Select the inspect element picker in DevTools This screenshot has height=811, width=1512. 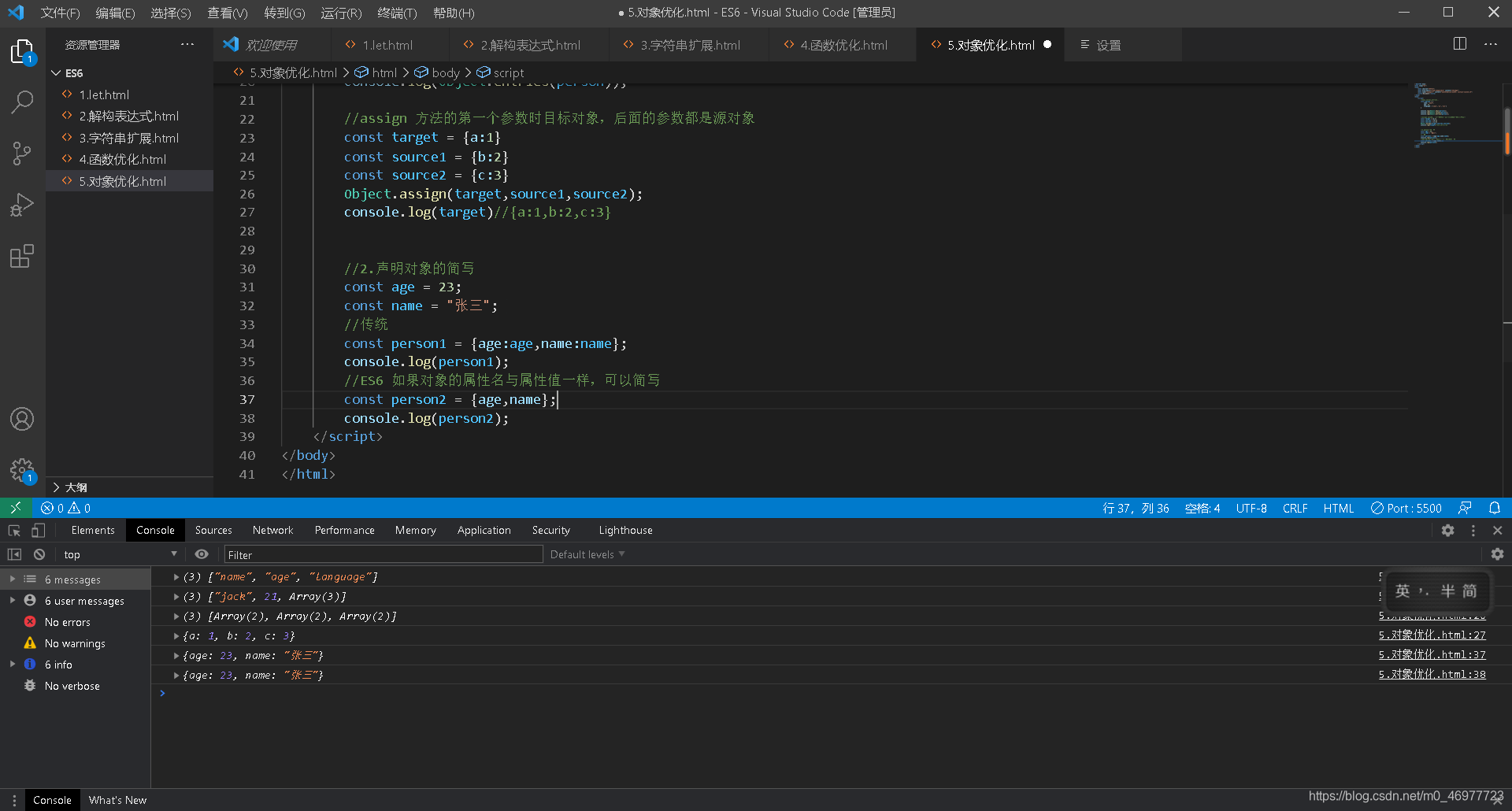[14, 531]
